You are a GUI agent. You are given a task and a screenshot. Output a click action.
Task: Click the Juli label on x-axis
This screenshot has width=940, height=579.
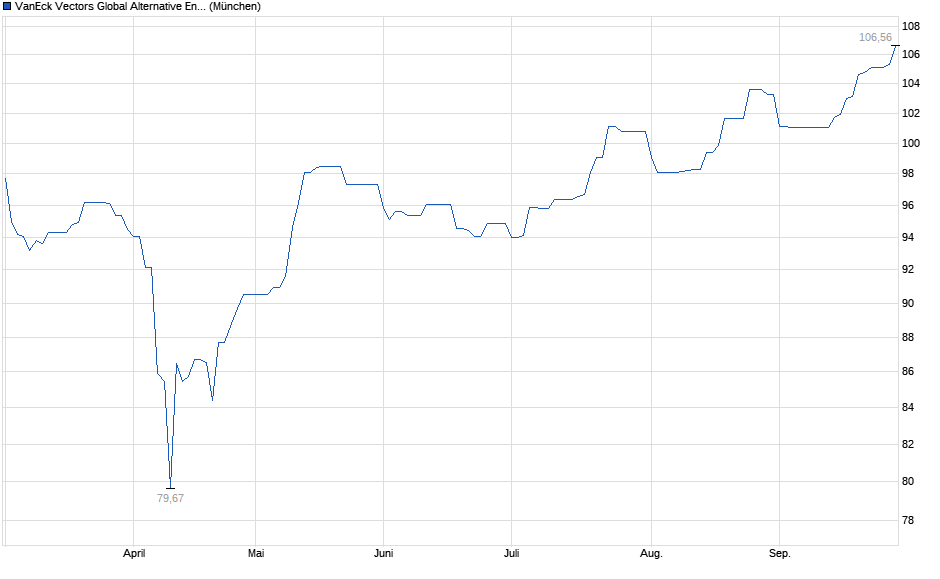pyautogui.click(x=511, y=553)
